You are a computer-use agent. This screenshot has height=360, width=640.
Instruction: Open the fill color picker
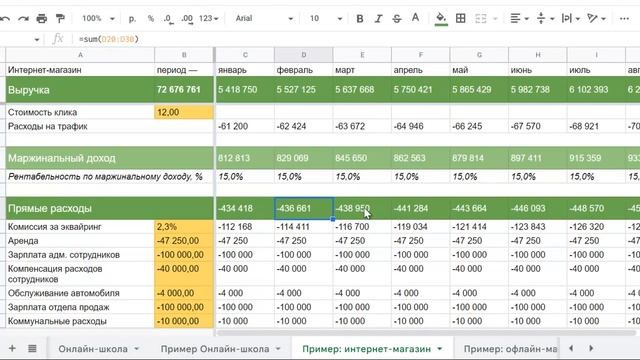pos(441,18)
